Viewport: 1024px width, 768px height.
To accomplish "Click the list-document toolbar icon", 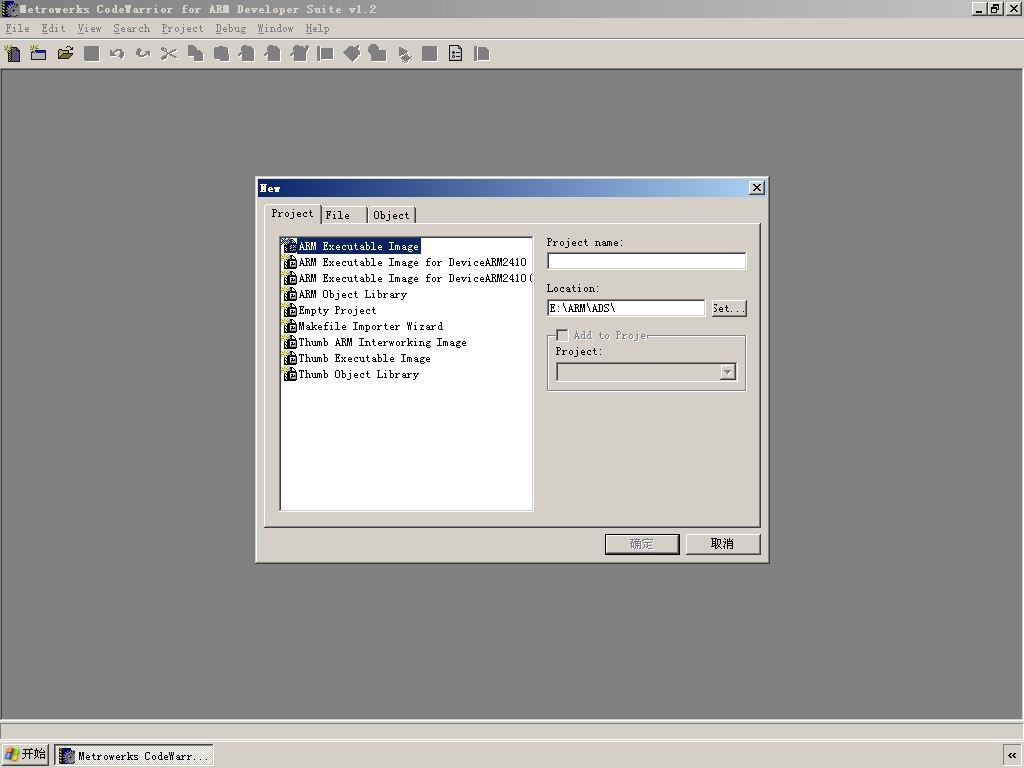I will click(x=456, y=54).
